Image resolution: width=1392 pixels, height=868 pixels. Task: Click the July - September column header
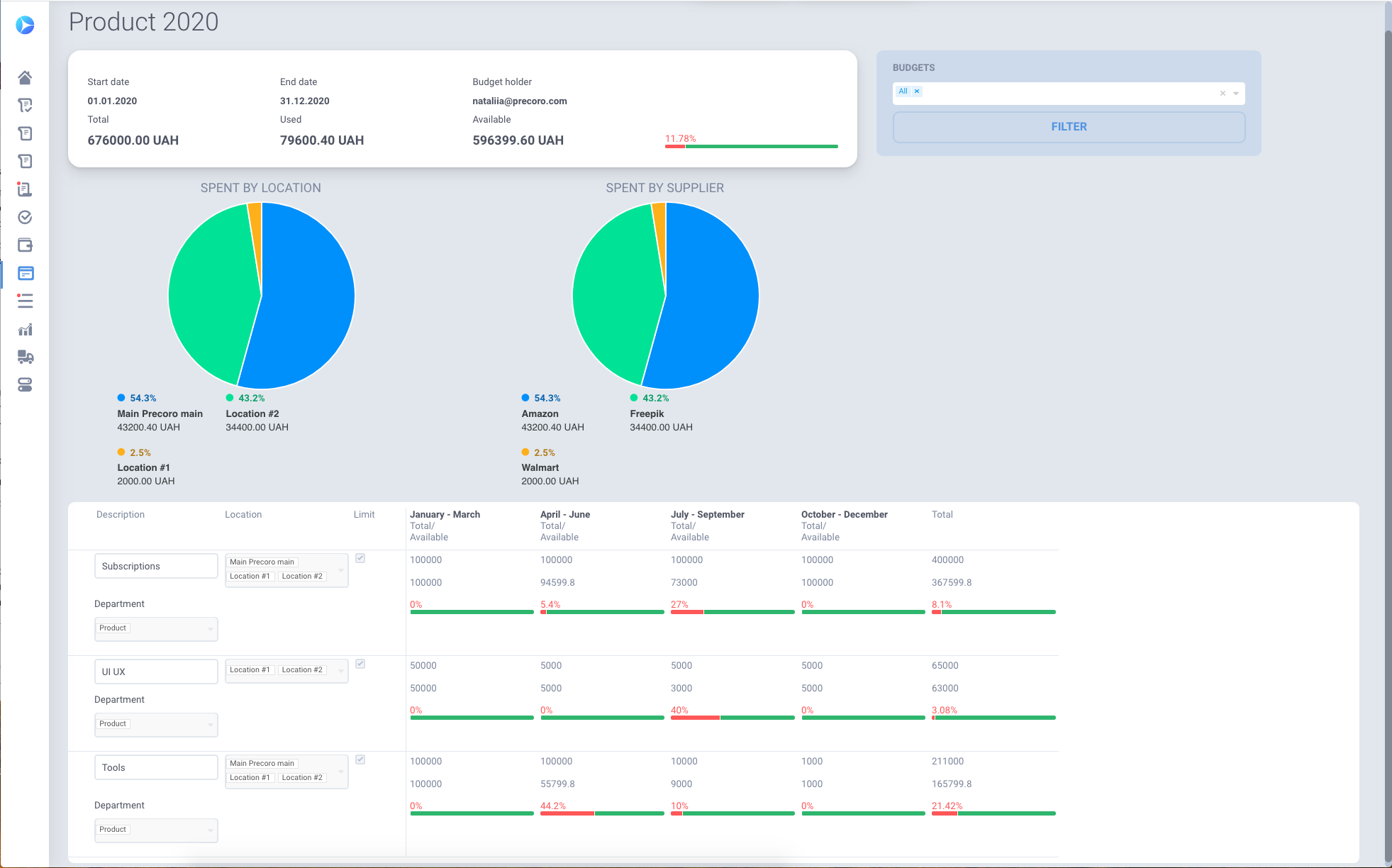click(708, 514)
